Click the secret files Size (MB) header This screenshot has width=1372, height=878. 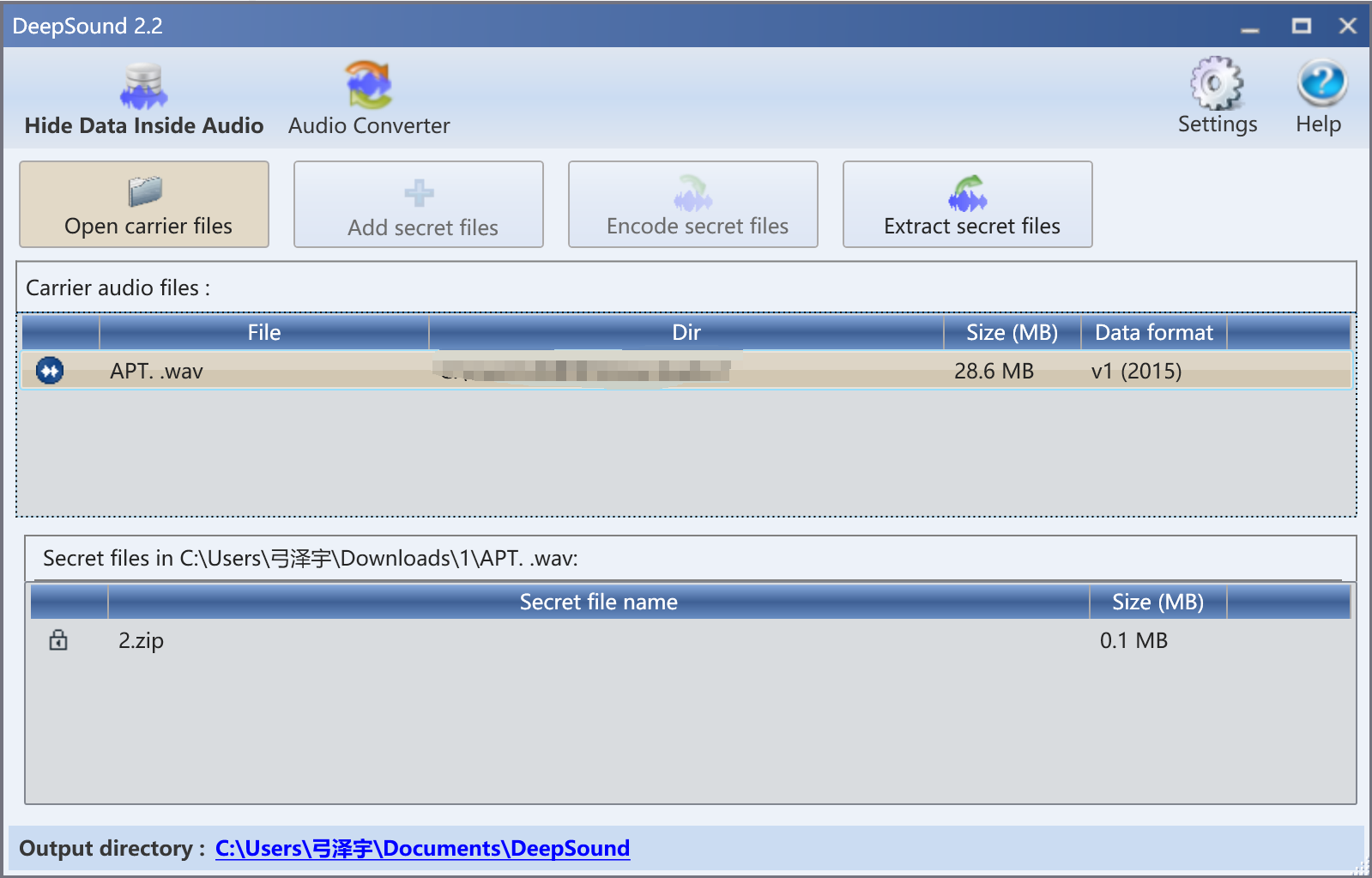tap(1158, 602)
